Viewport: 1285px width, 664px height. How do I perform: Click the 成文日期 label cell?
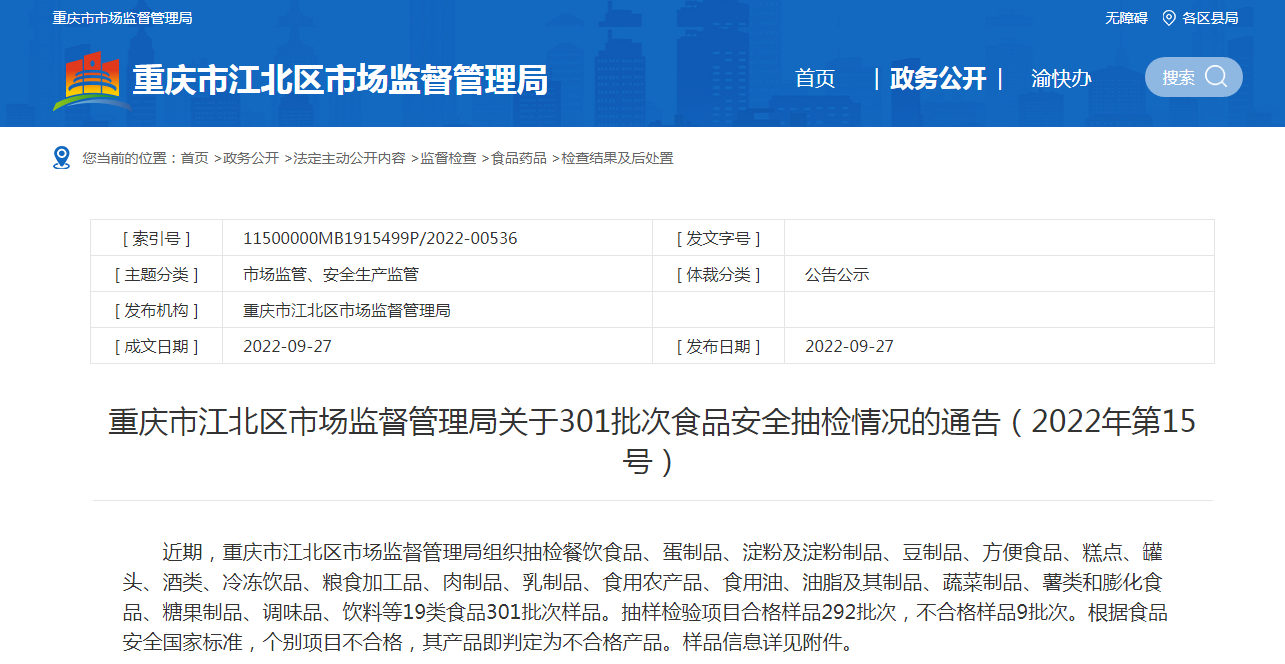(x=157, y=346)
